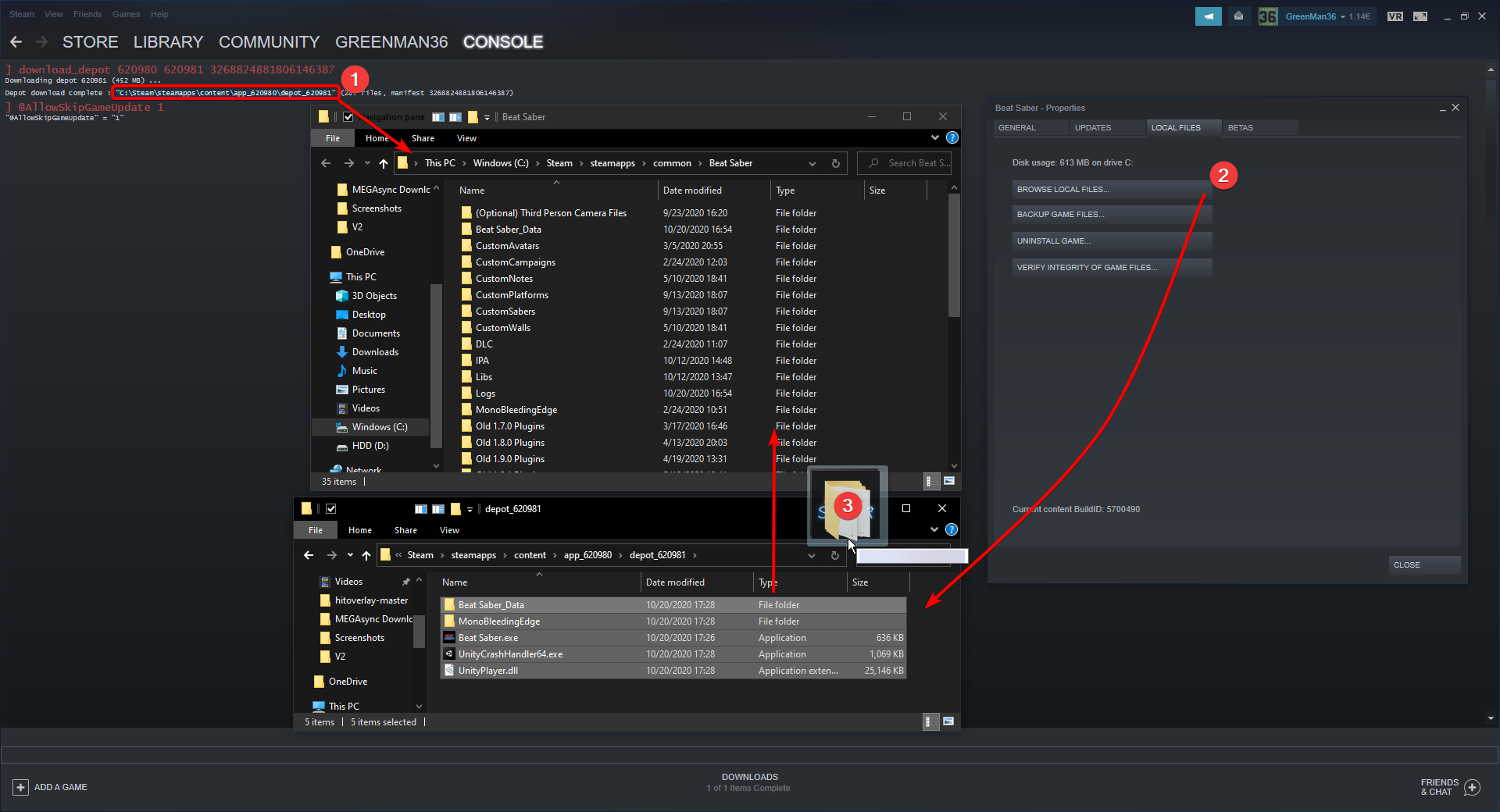This screenshot has width=1500, height=812.
Task: Select the CustomAvatars folder
Action: (x=508, y=246)
